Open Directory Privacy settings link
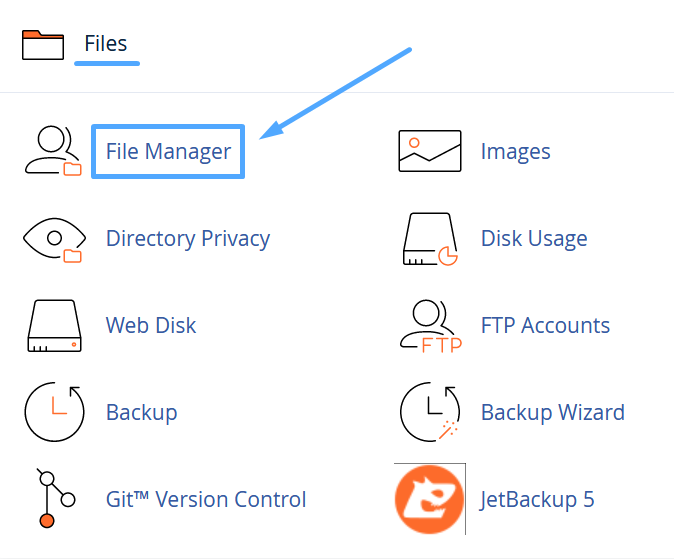This screenshot has width=674, height=559. click(188, 239)
